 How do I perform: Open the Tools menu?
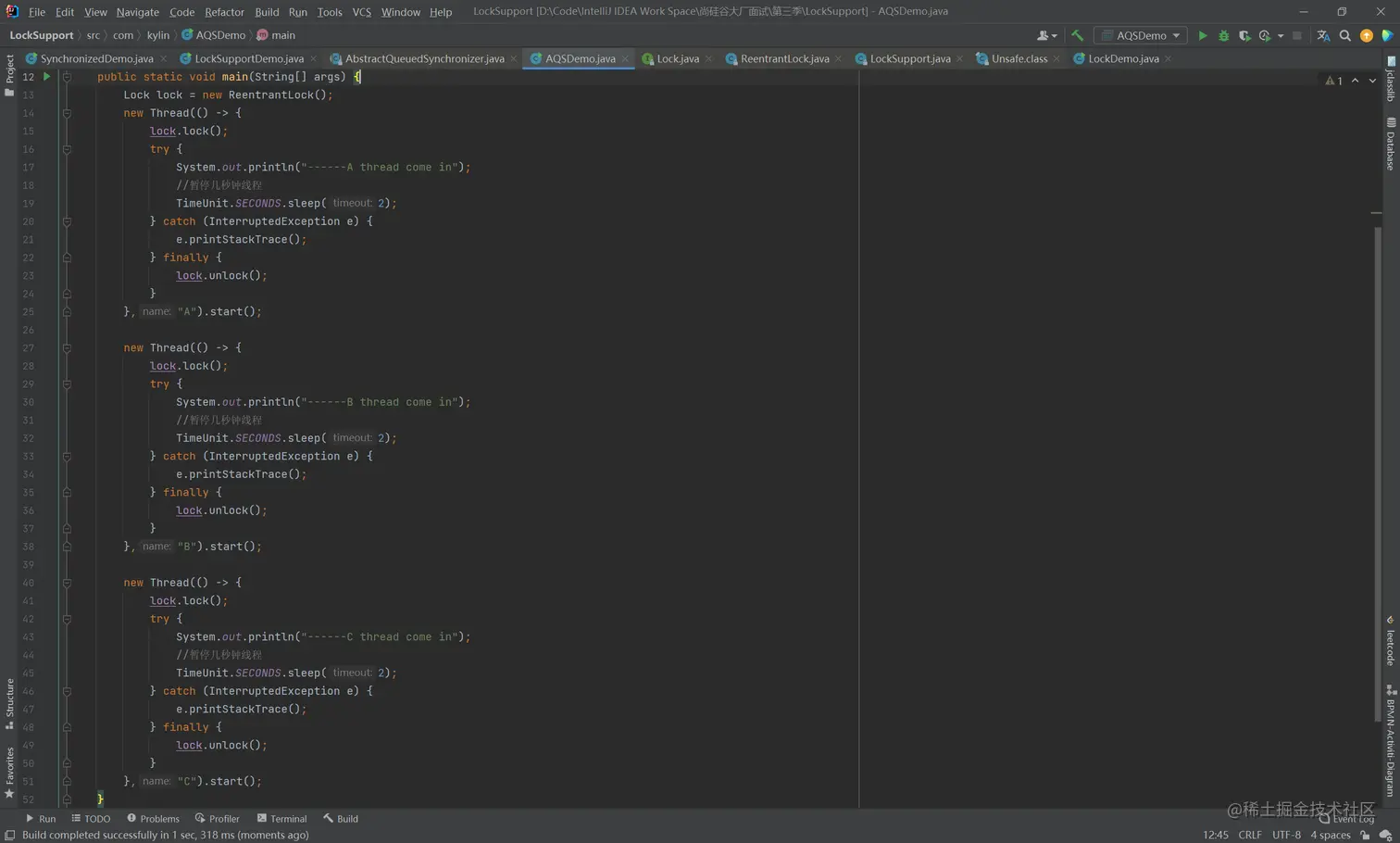[330, 12]
